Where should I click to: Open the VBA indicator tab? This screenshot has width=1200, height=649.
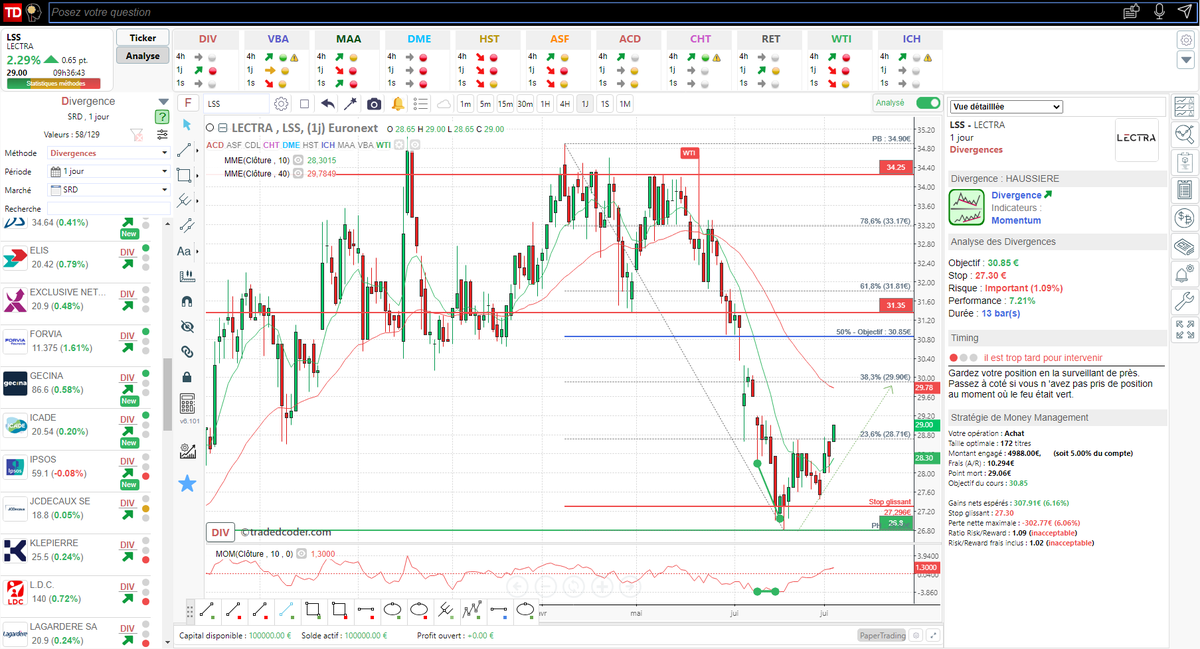tap(278, 38)
